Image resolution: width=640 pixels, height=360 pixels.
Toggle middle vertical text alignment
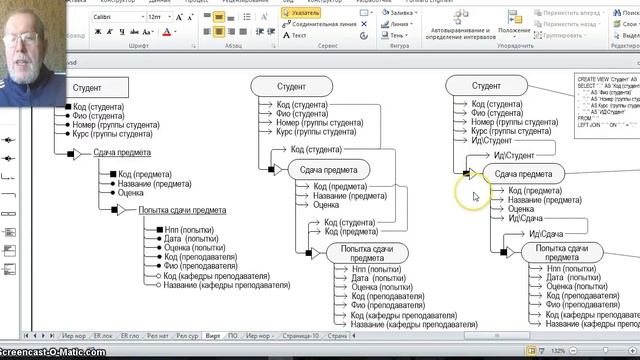coord(219,17)
